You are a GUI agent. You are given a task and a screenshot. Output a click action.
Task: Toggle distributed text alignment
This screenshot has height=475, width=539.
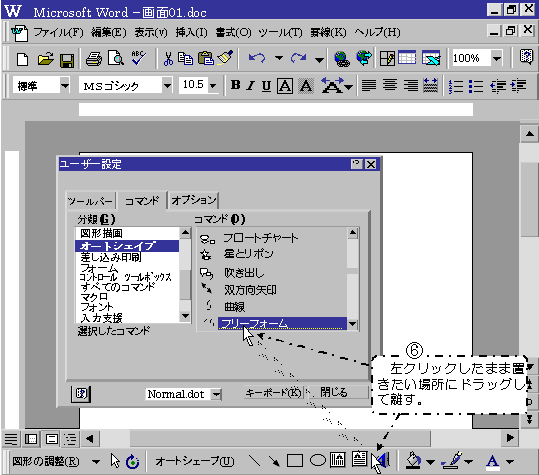(431, 85)
